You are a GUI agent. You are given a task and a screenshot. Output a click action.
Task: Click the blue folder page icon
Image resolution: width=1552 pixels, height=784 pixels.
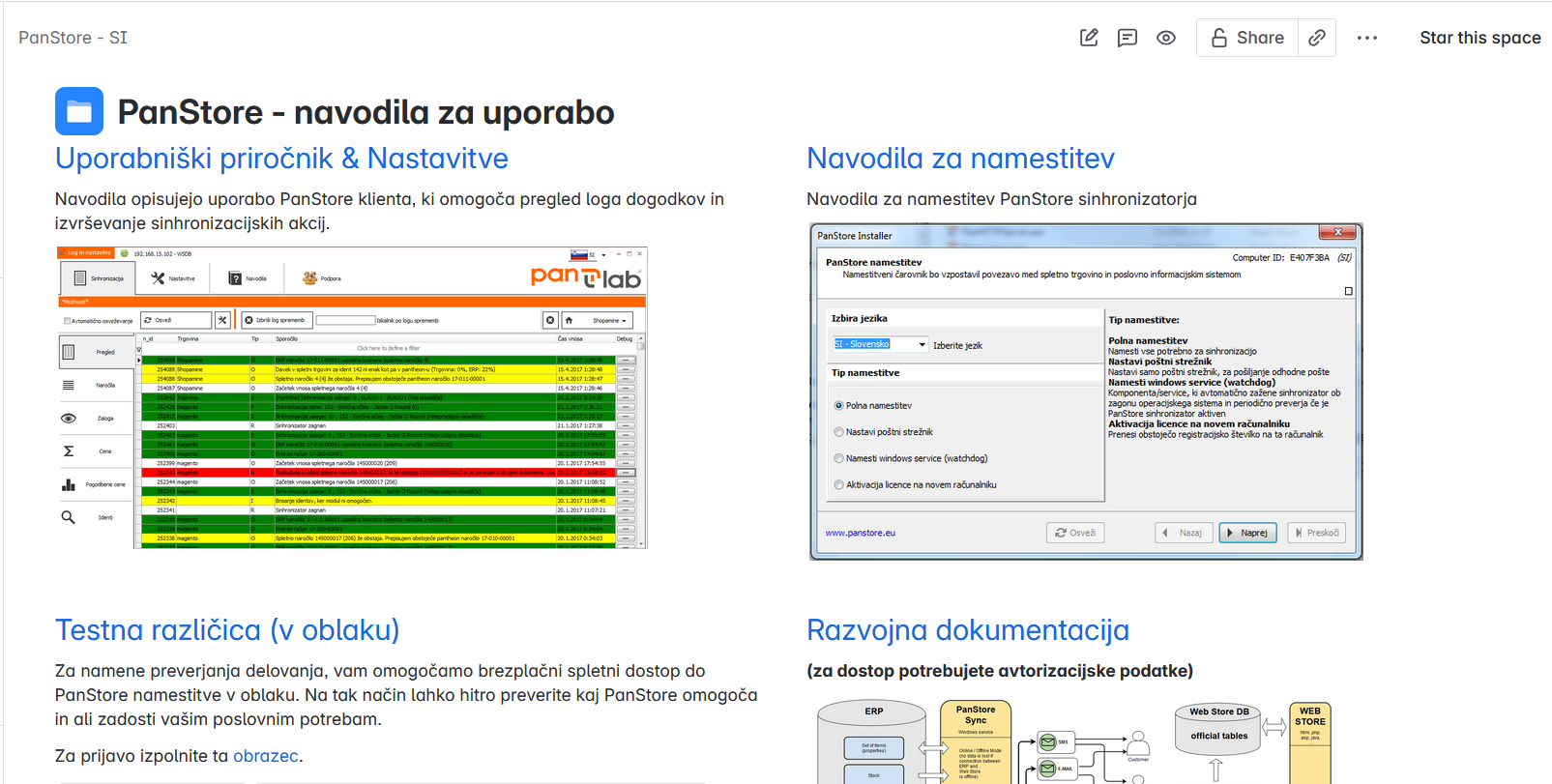[79, 111]
